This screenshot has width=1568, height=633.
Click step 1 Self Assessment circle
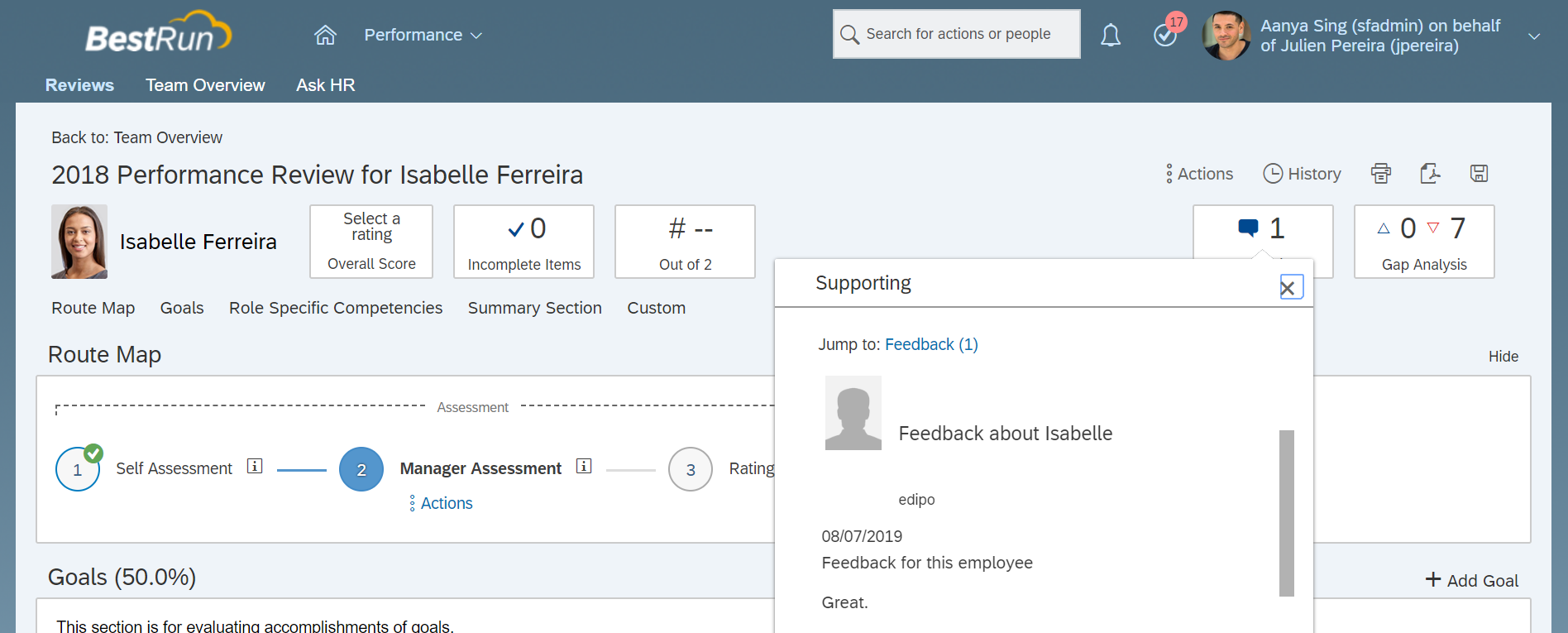click(78, 469)
